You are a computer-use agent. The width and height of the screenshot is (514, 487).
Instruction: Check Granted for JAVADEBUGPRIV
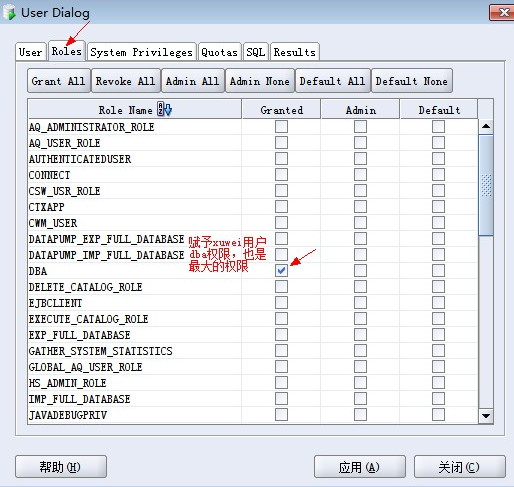[x=281, y=414]
